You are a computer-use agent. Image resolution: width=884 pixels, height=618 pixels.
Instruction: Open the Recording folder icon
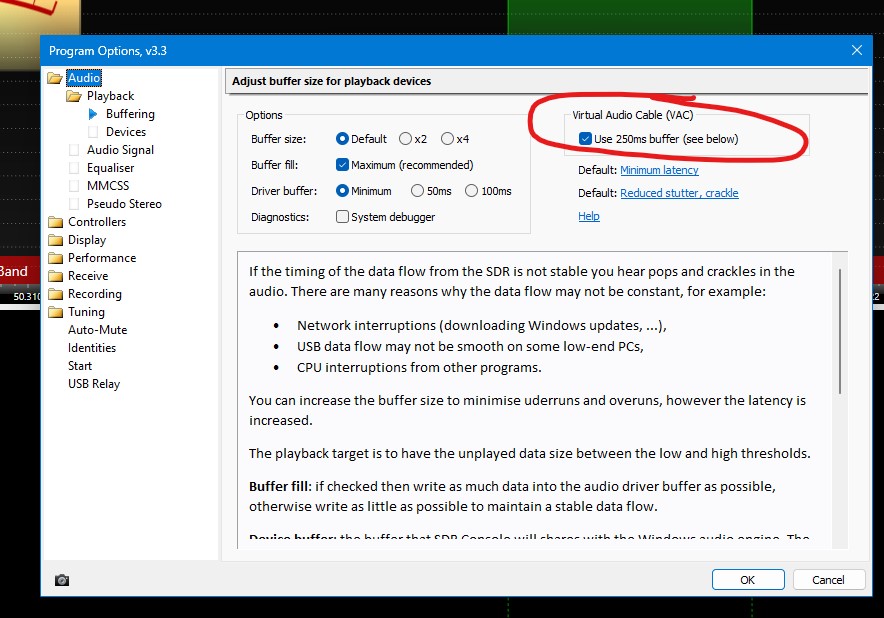(x=55, y=294)
